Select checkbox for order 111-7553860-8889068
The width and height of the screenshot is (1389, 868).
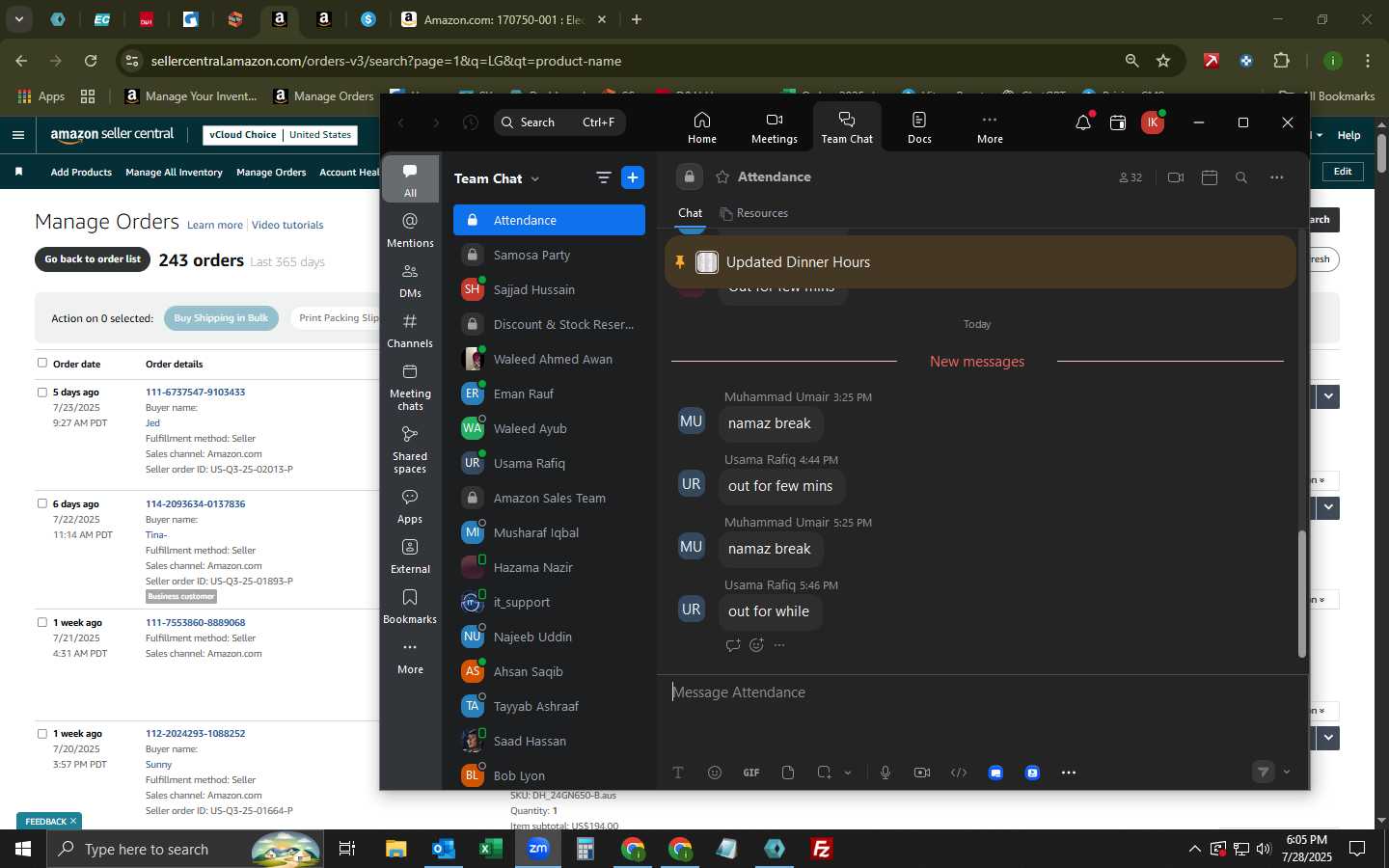click(41, 622)
